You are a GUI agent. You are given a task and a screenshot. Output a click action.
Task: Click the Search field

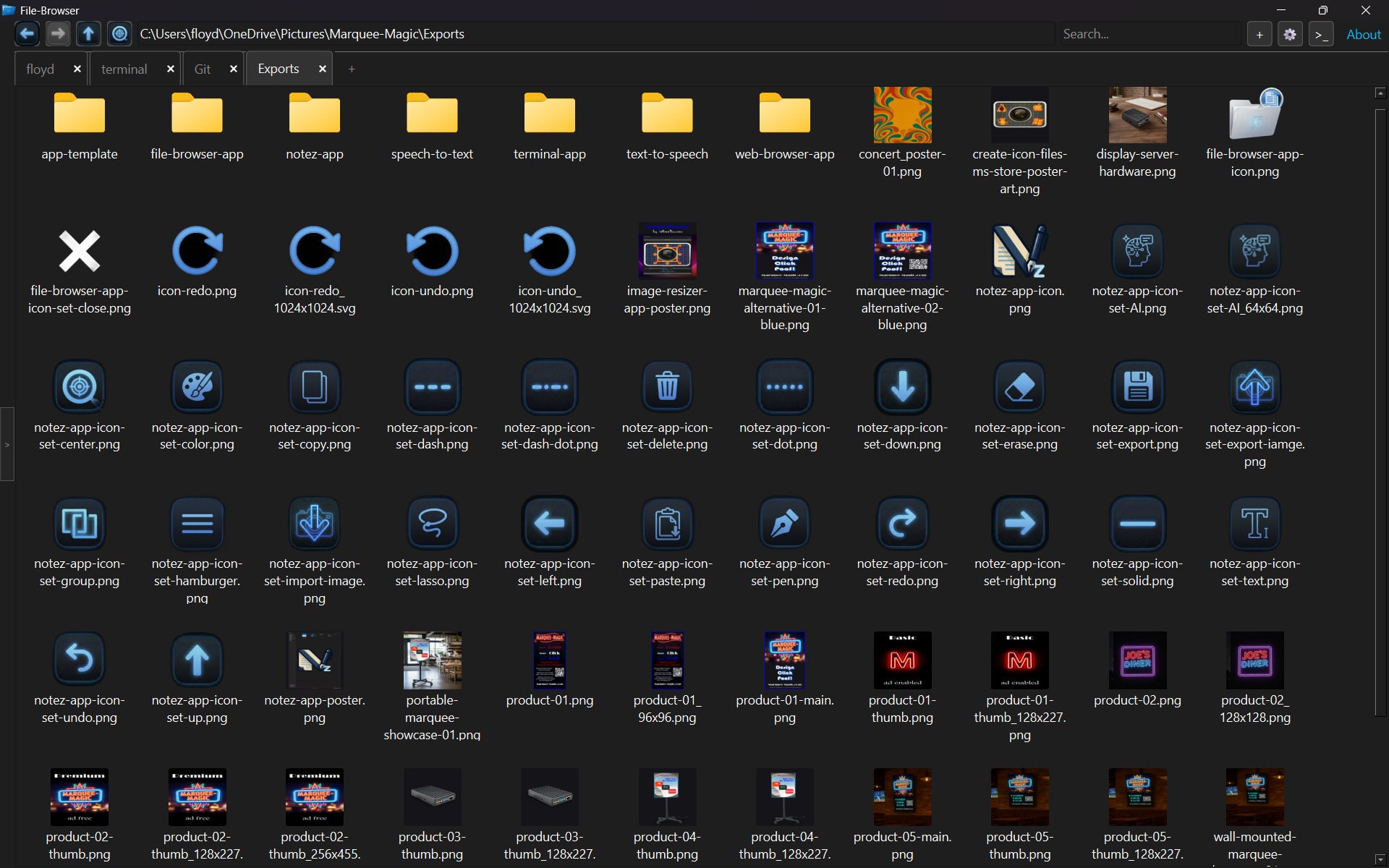[1150, 34]
